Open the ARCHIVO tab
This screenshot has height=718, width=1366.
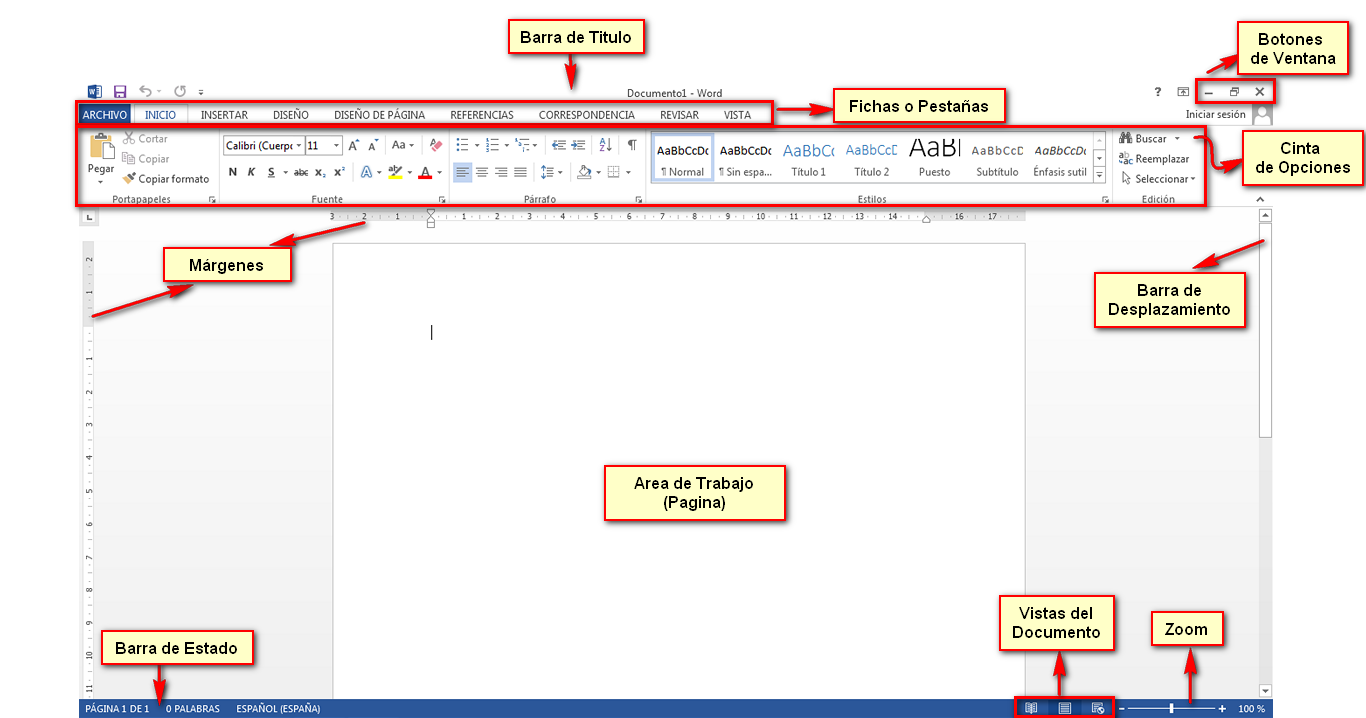click(x=105, y=115)
